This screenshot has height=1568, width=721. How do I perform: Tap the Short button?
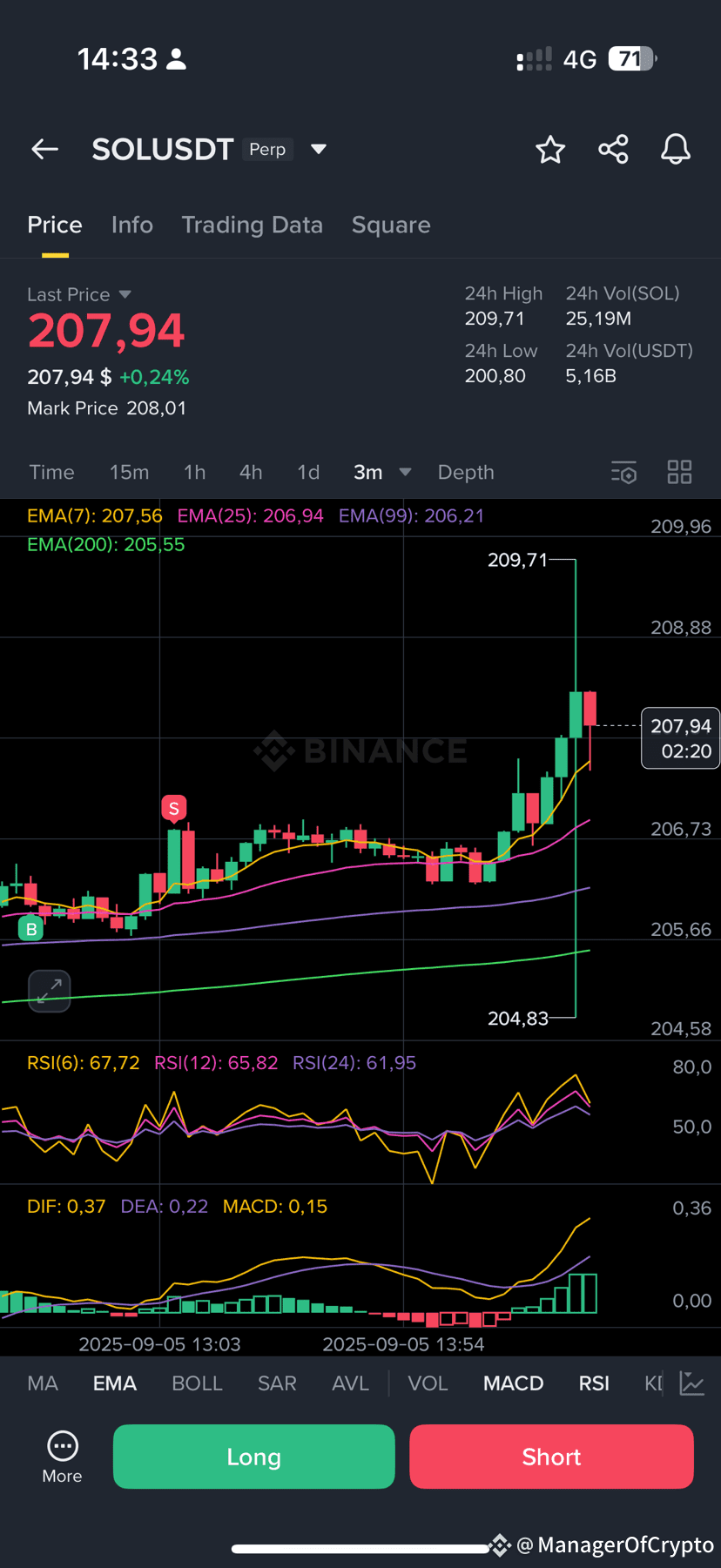pos(551,1457)
